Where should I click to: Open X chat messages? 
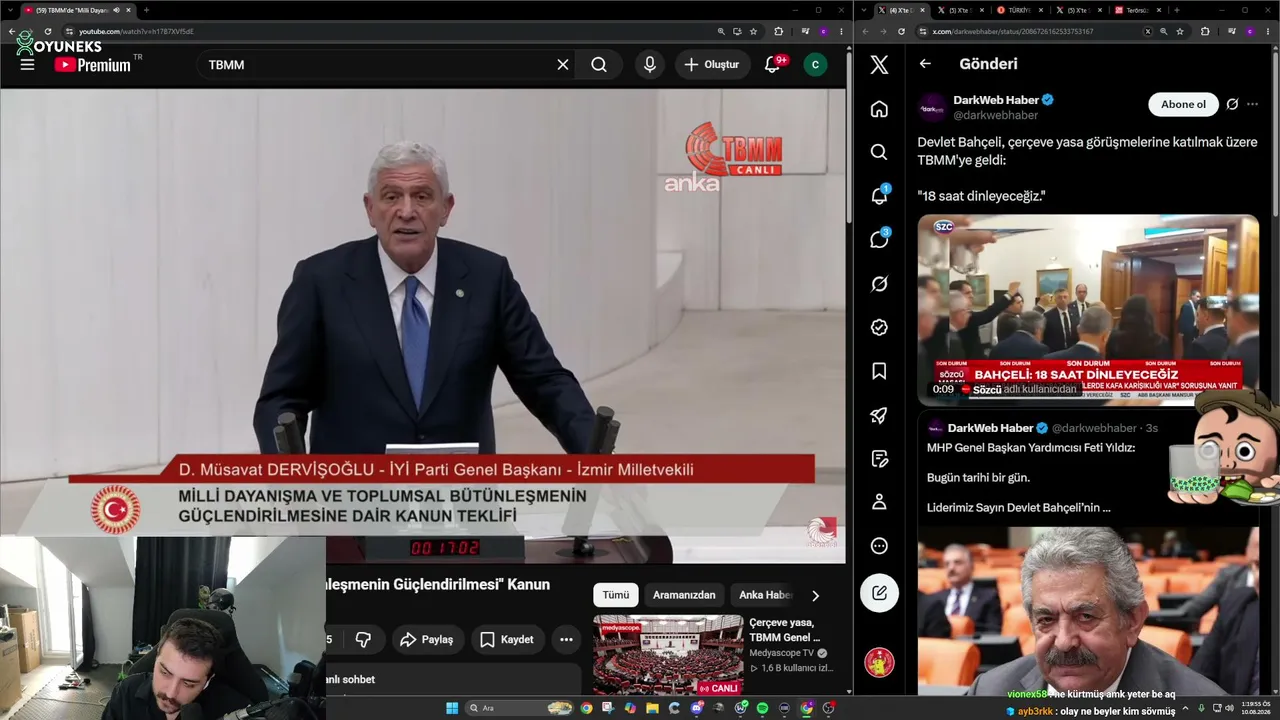(x=879, y=240)
